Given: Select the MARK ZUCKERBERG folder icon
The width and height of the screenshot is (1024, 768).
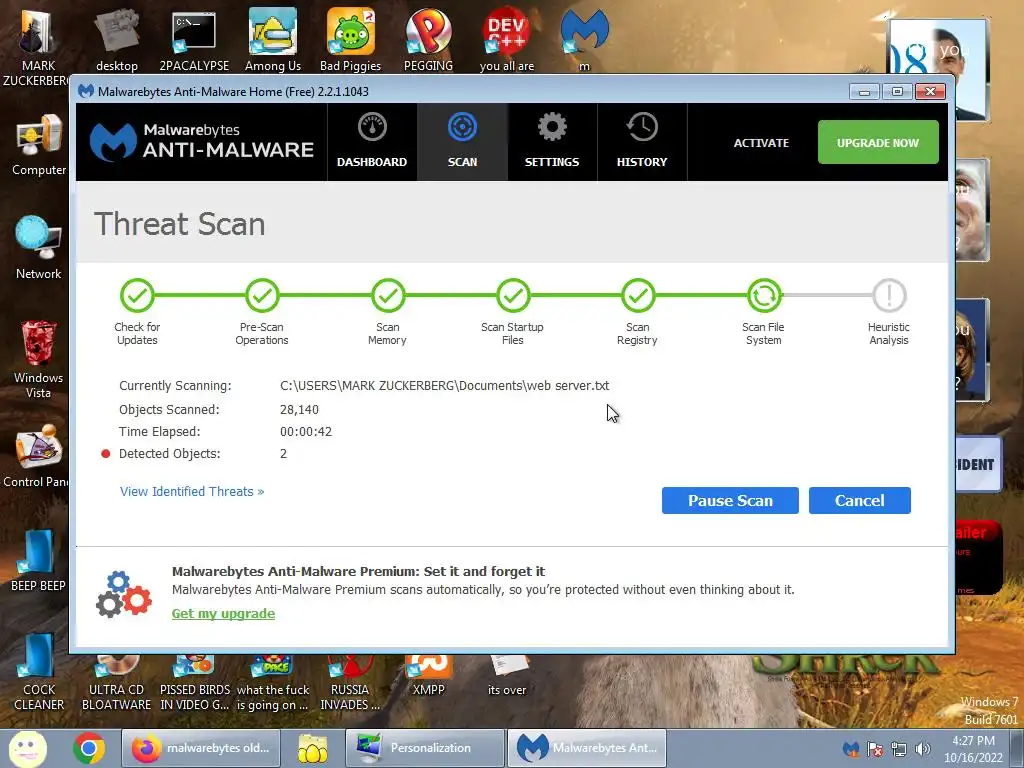Looking at the screenshot, I should coord(36,47).
